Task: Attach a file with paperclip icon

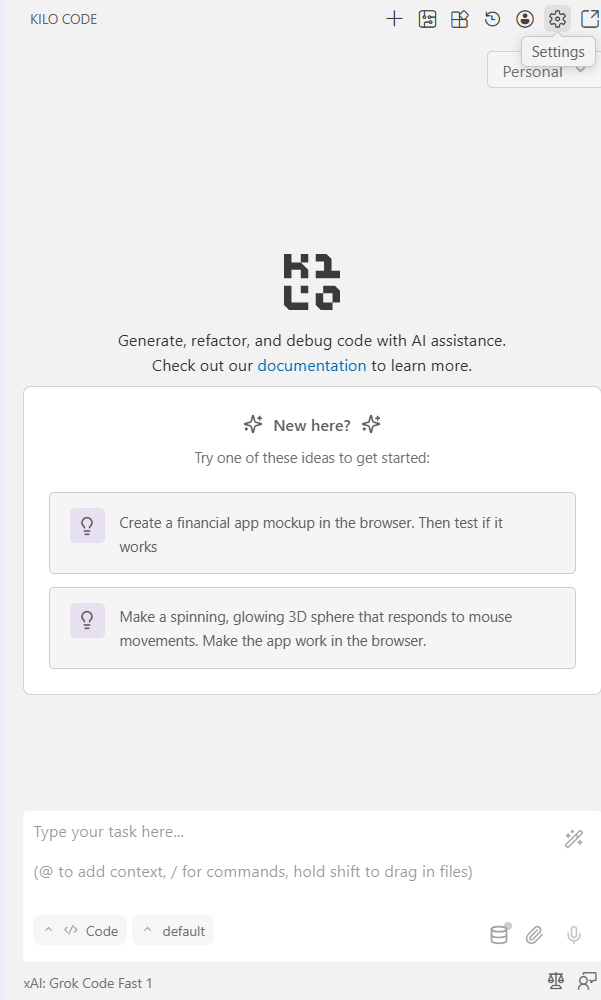Action: 535,935
